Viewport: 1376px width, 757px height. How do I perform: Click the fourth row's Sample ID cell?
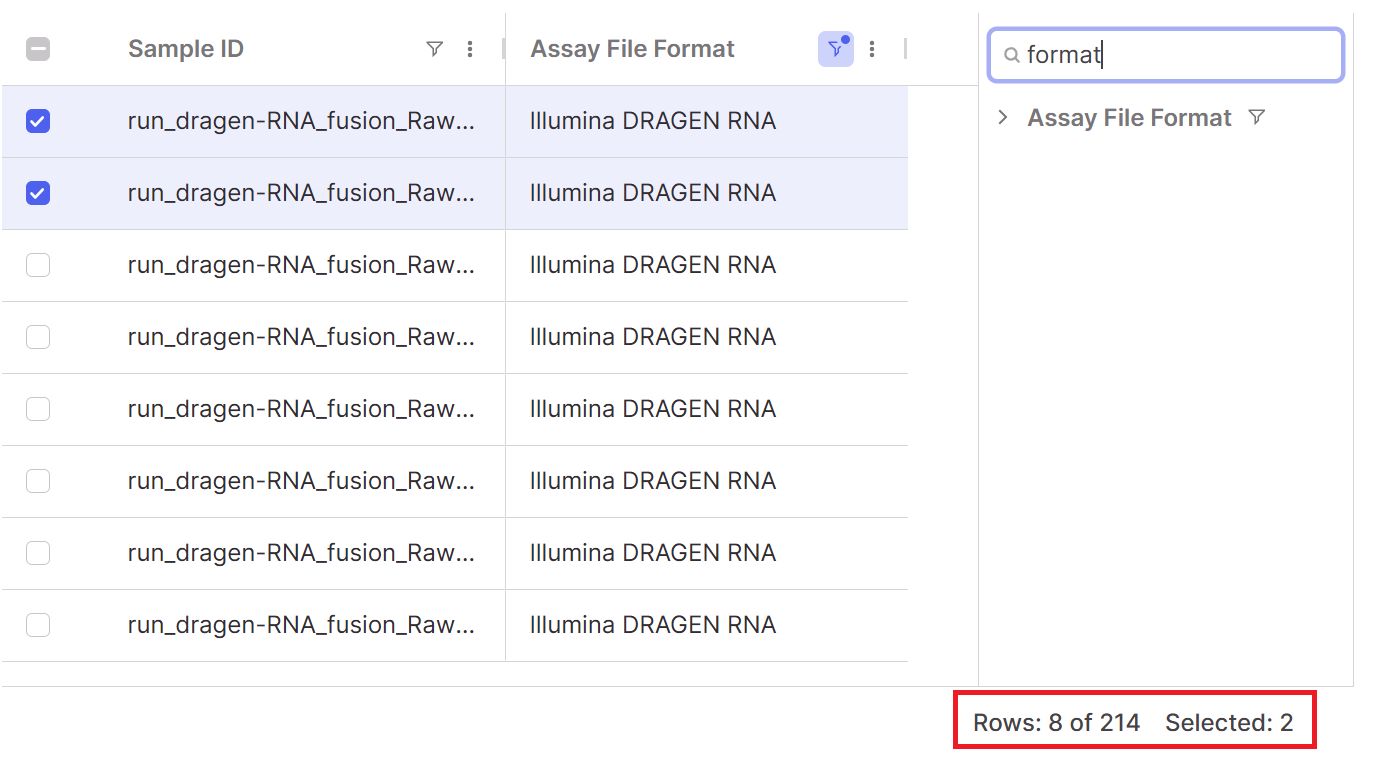point(301,337)
